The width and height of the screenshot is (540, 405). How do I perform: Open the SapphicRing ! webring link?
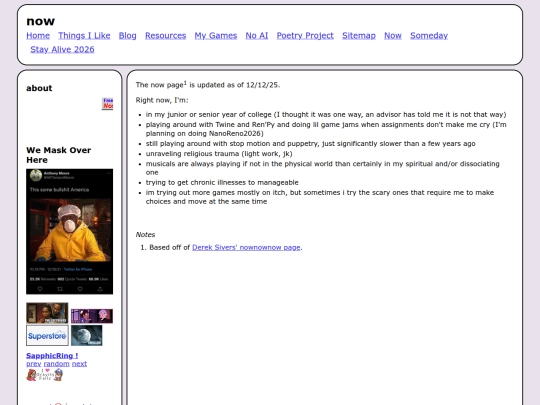pos(52,355)
